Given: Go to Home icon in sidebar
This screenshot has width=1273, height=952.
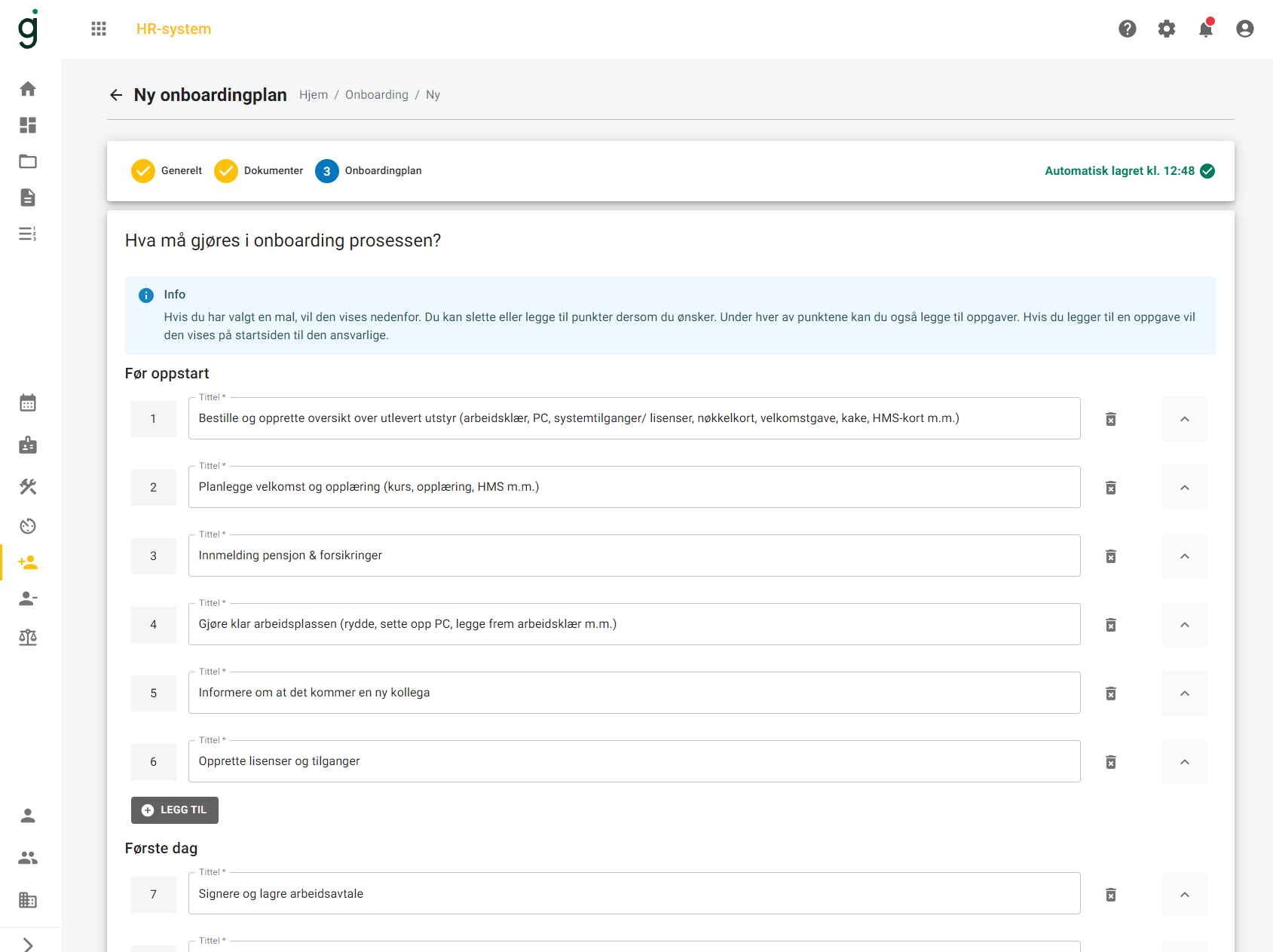Looking at the screenshot, I should [x=28, y=89].
